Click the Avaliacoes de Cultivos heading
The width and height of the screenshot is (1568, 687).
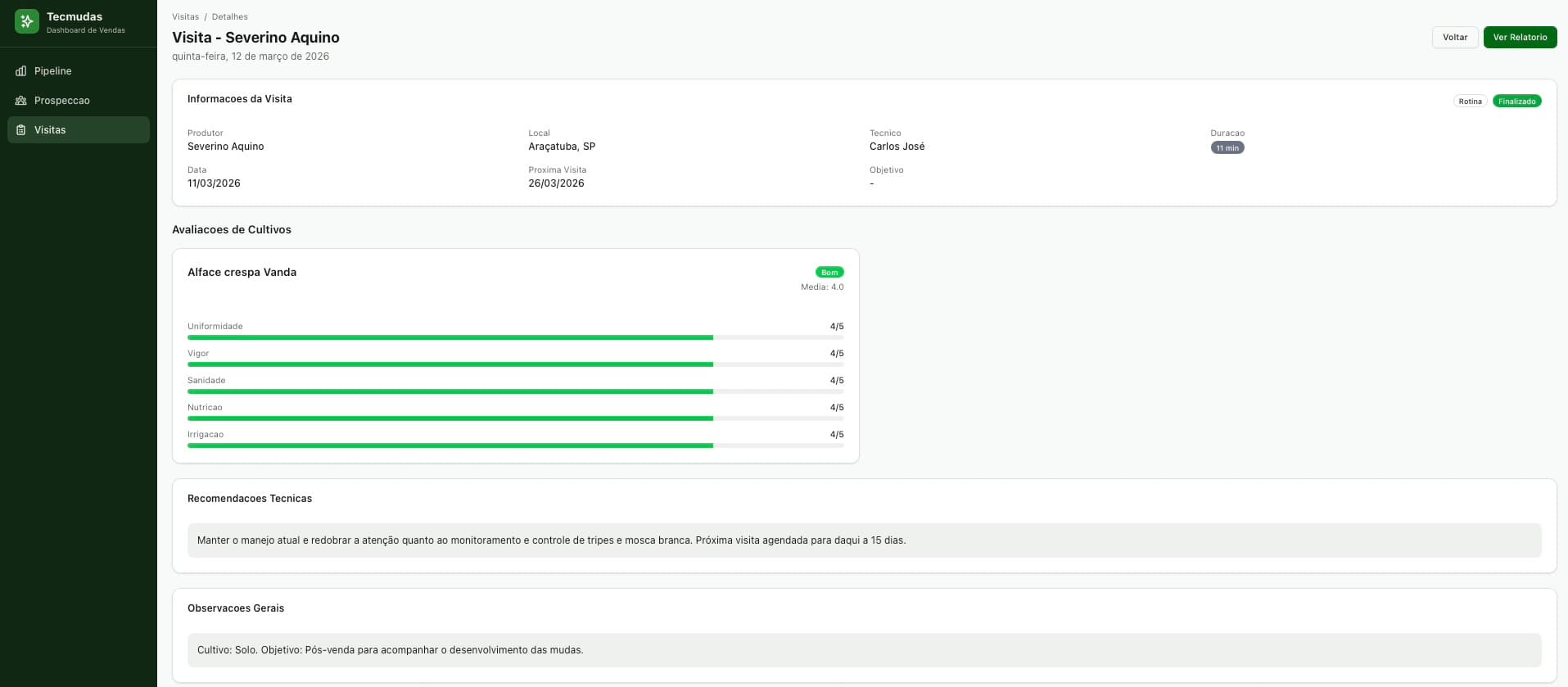(x=232, y=230)
